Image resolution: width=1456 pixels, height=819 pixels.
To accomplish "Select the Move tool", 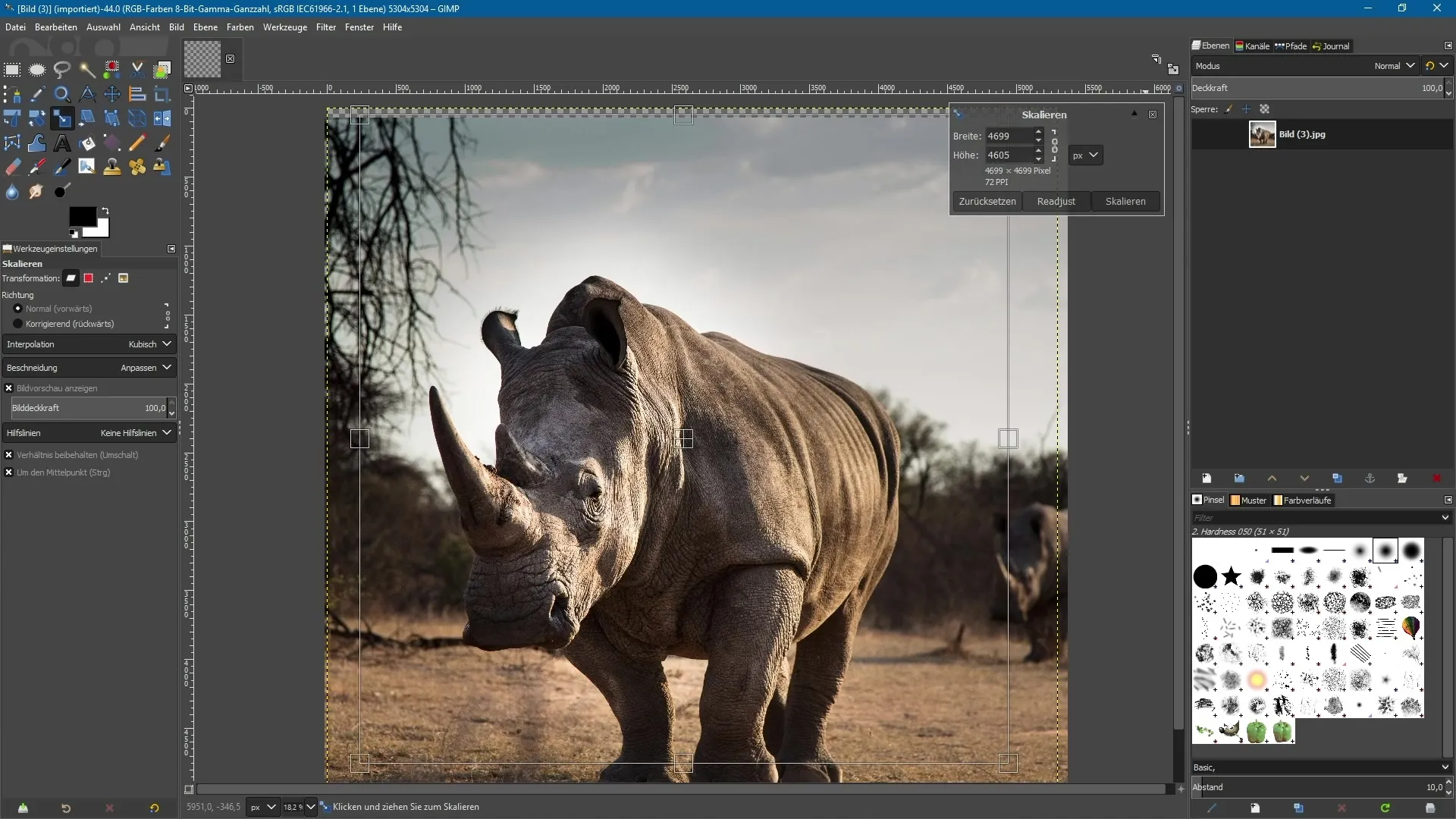I will 112,94.
